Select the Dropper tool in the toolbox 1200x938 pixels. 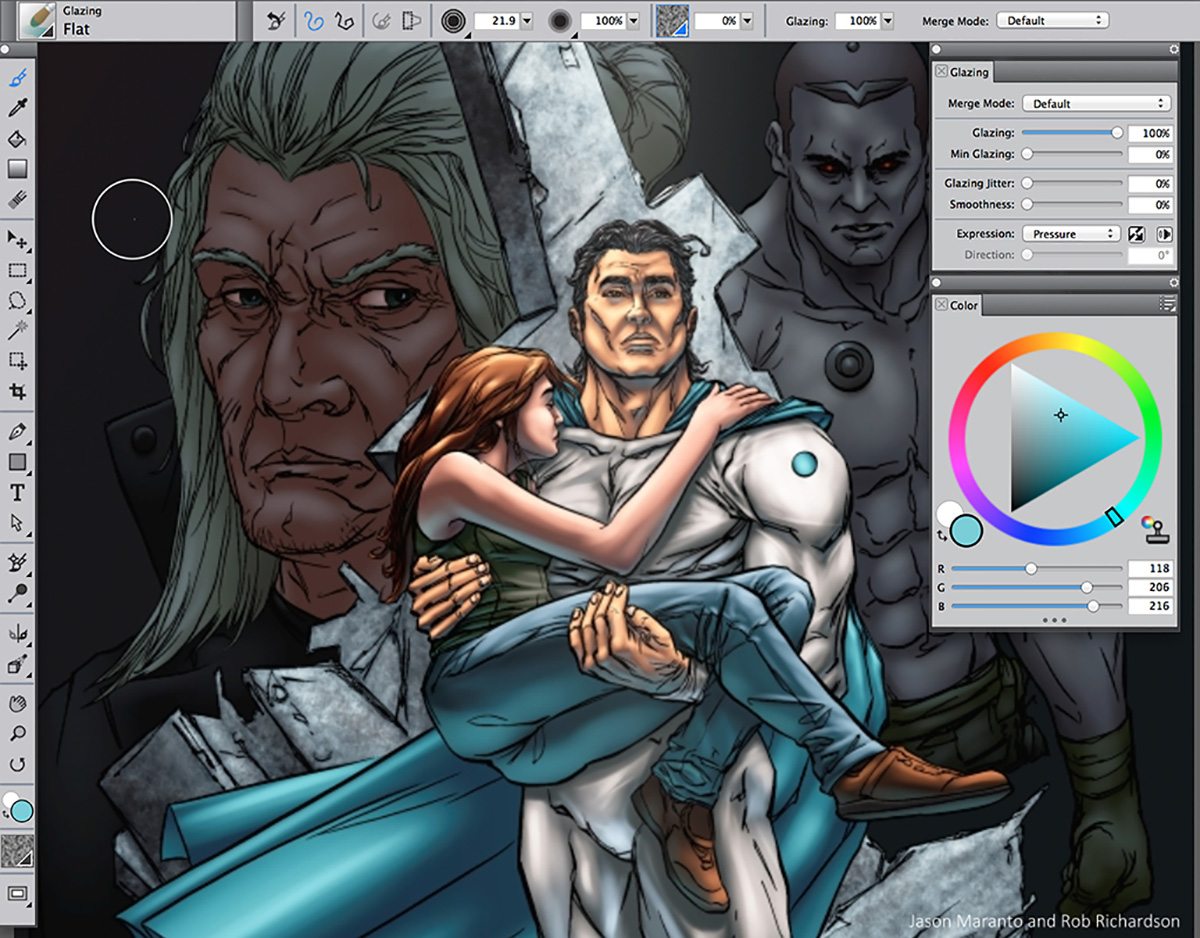coord(18,107)
